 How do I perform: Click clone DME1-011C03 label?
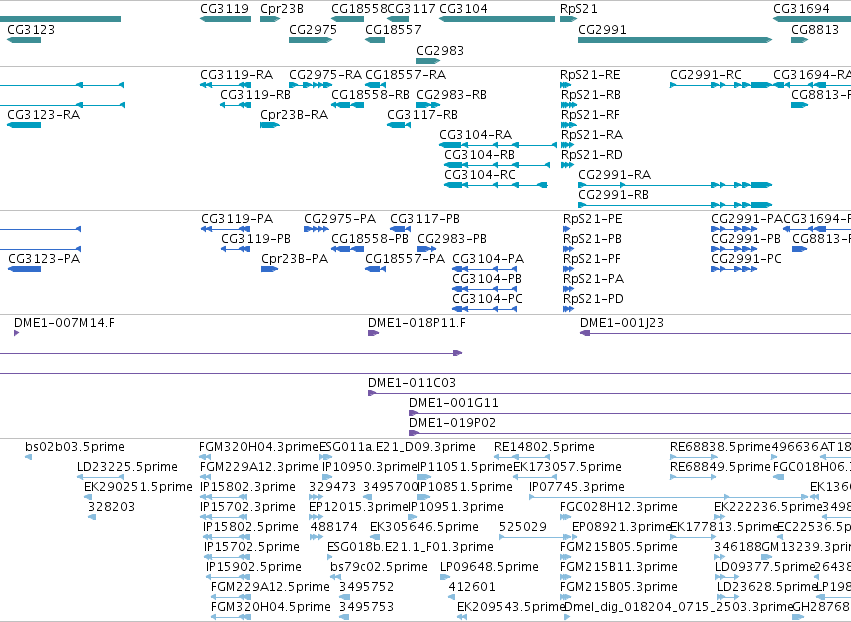[411, 383]
